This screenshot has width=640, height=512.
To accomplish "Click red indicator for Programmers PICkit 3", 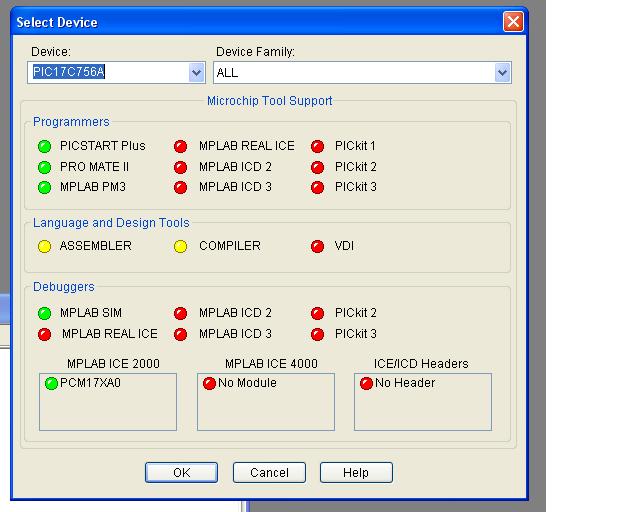I will 317,187.
